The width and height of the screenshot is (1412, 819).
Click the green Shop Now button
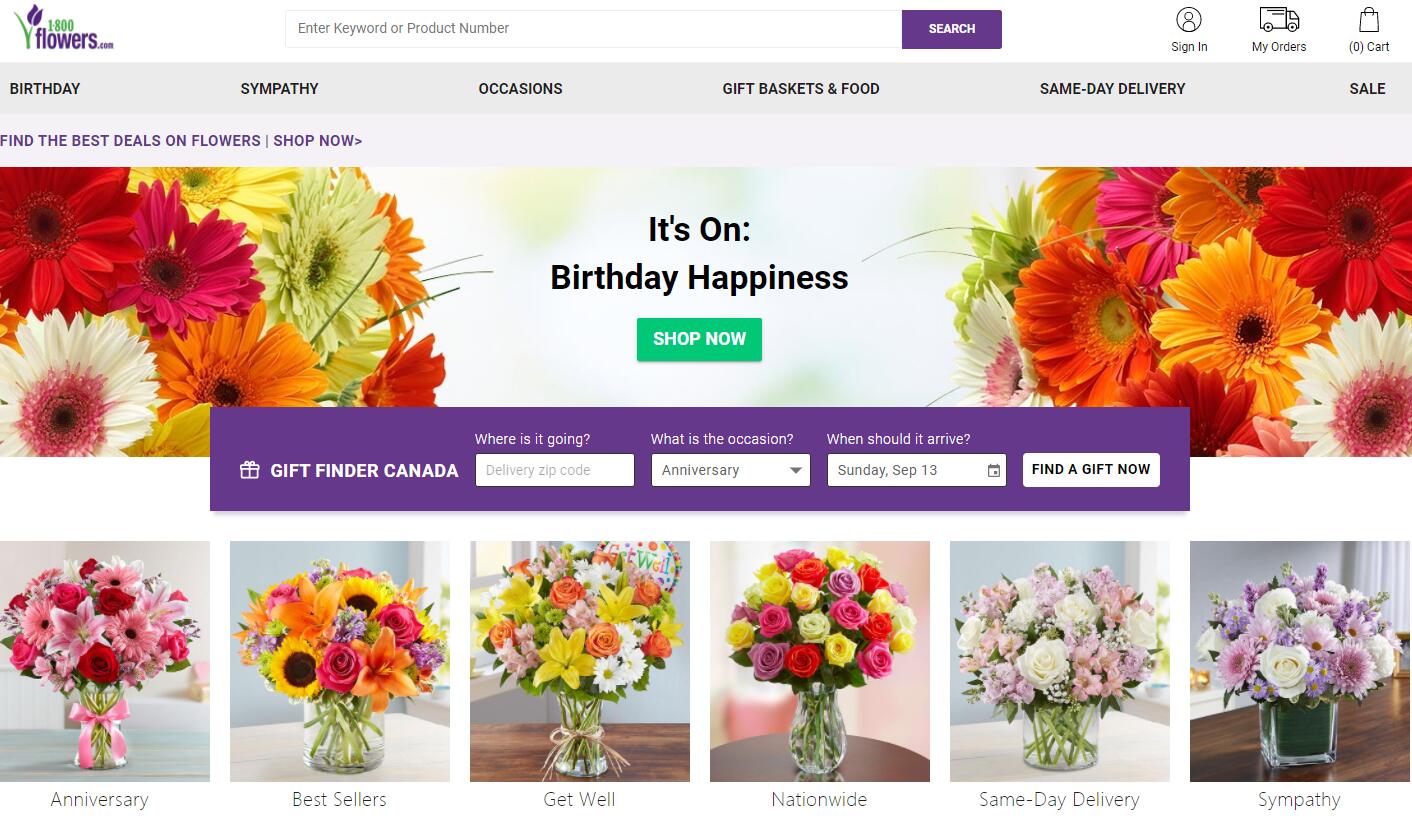pos(699,339)
